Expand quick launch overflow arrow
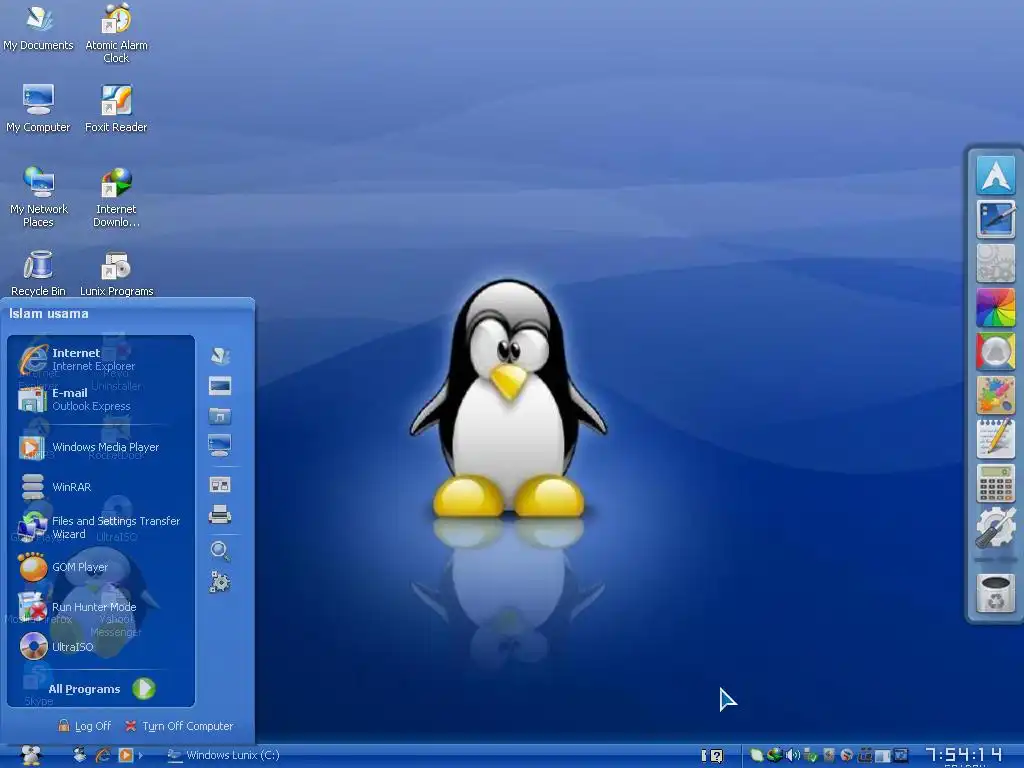 (x=140, y=756)
